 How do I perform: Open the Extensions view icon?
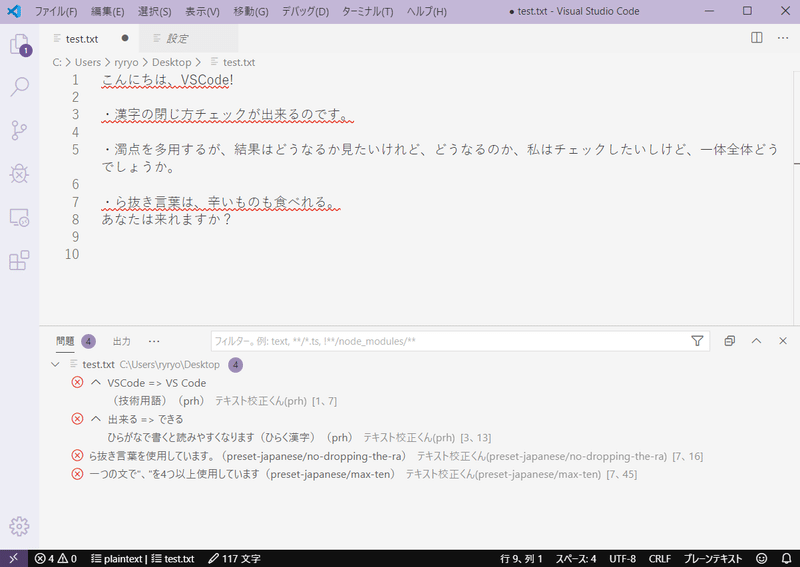point(19,260)
